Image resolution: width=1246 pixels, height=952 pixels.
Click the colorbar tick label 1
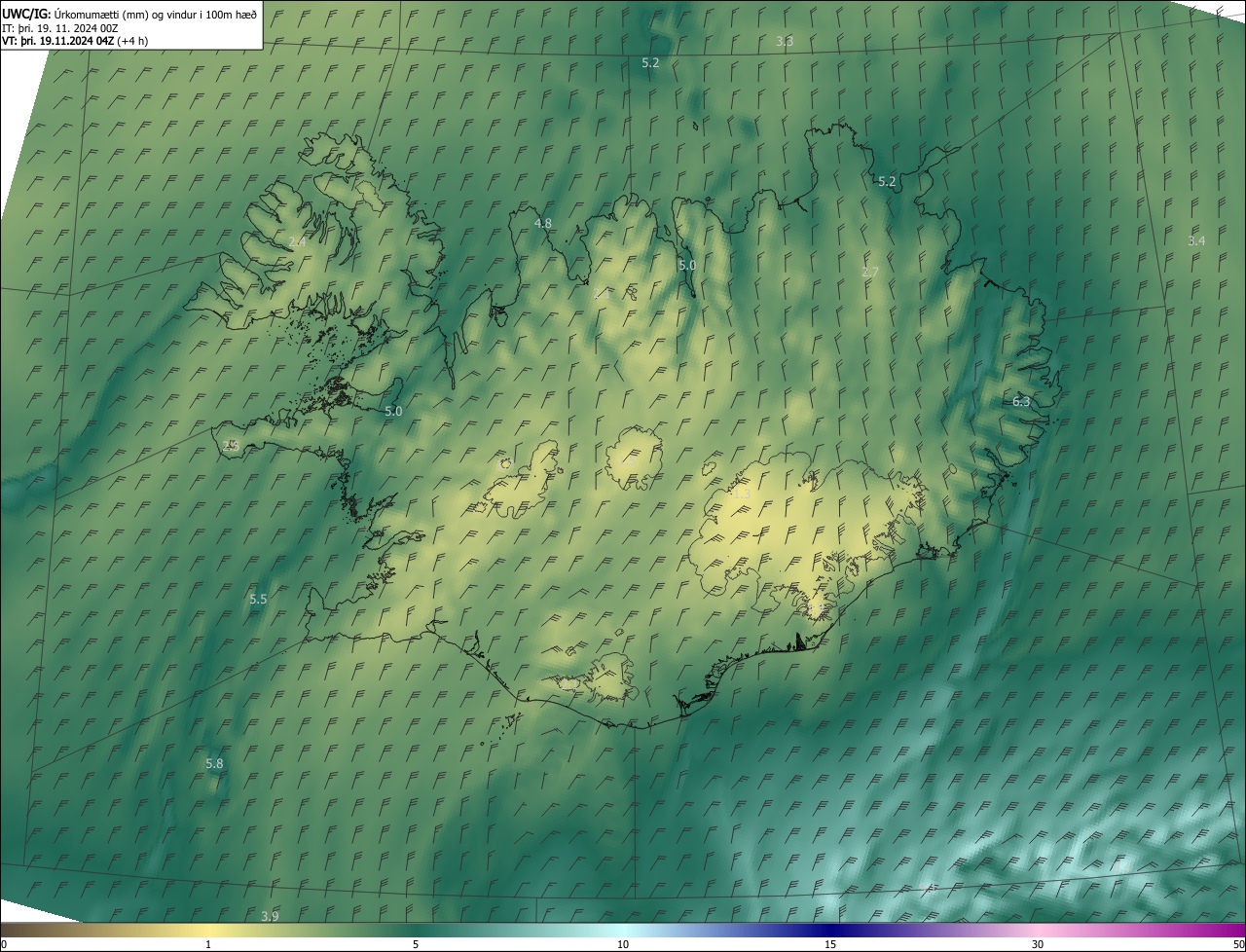[x=208, y=944]
